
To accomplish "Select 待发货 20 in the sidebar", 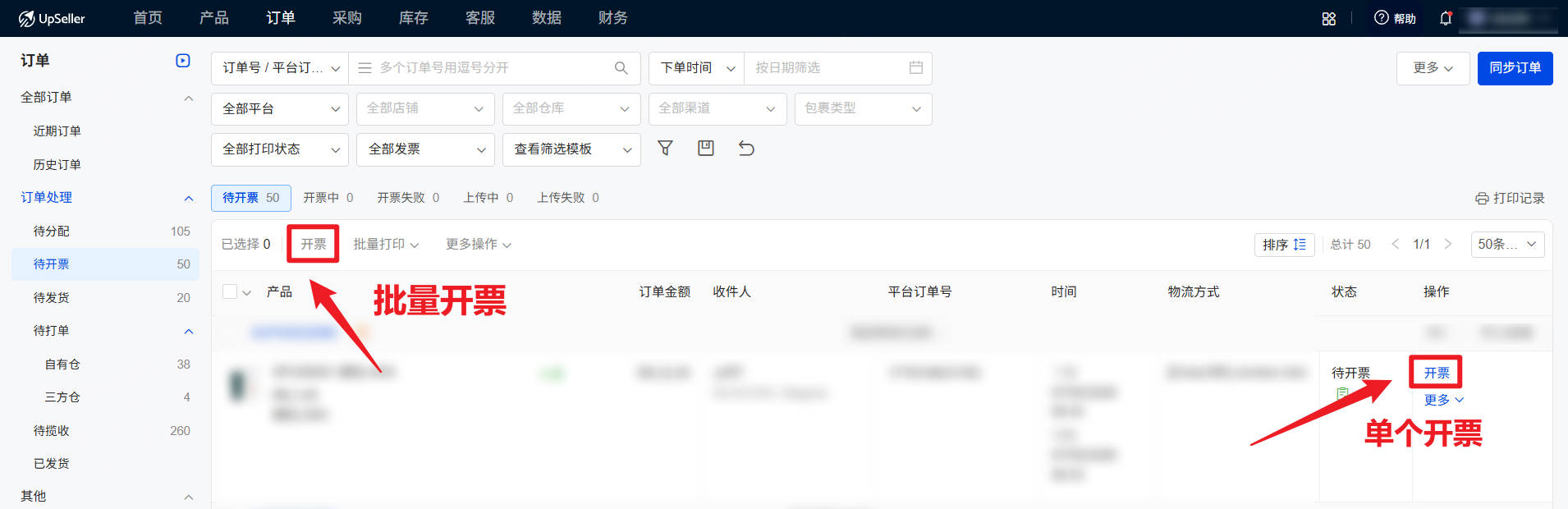I will pyautogui.click(x=105, y=298).
